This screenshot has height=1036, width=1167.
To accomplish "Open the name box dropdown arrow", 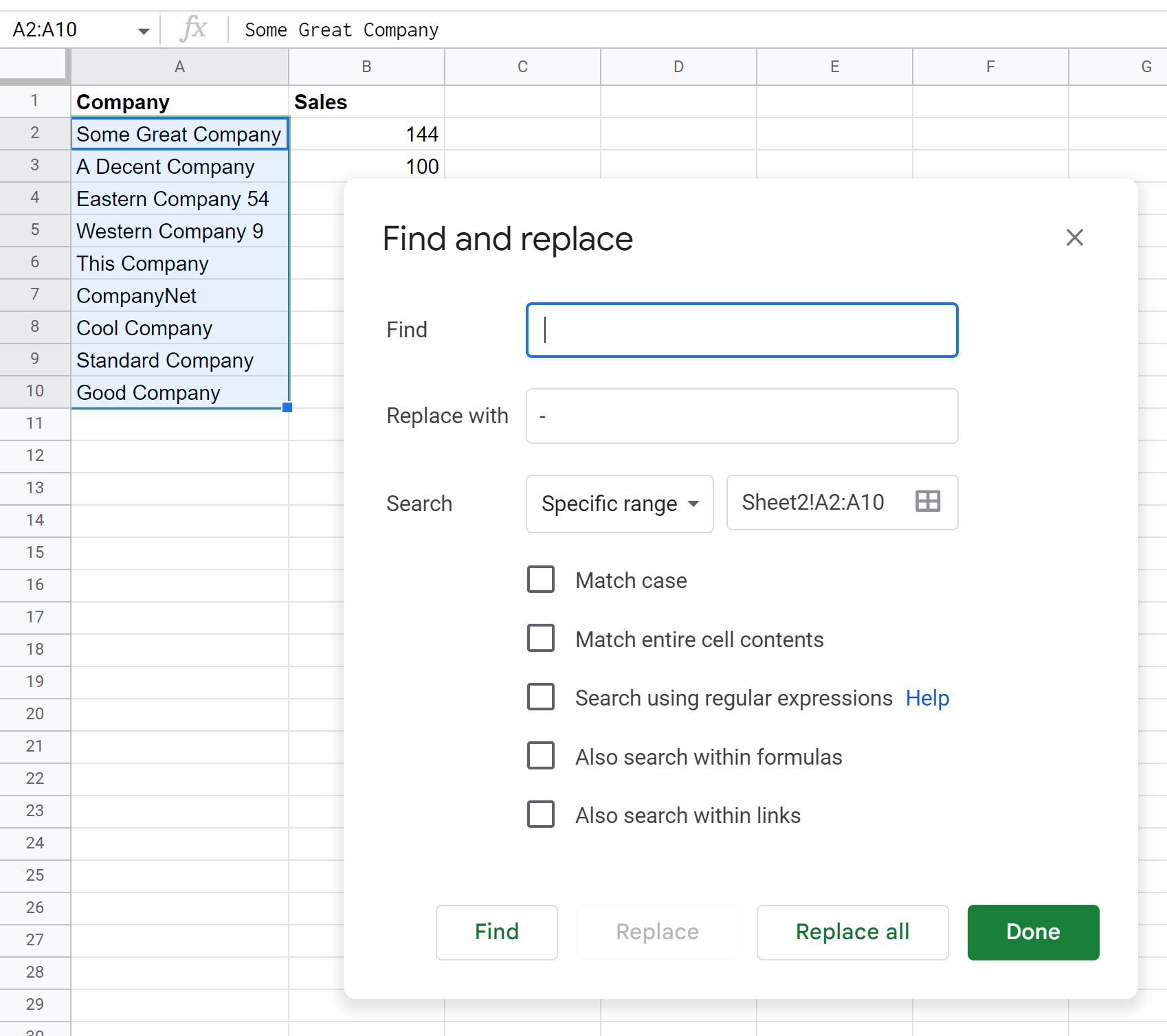I will click(x=143, y=31).
